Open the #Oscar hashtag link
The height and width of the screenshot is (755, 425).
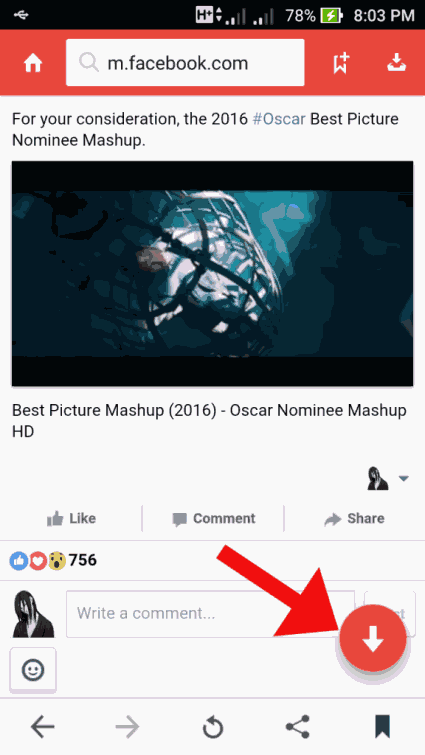pyautogui.click(x=279, y=119)
